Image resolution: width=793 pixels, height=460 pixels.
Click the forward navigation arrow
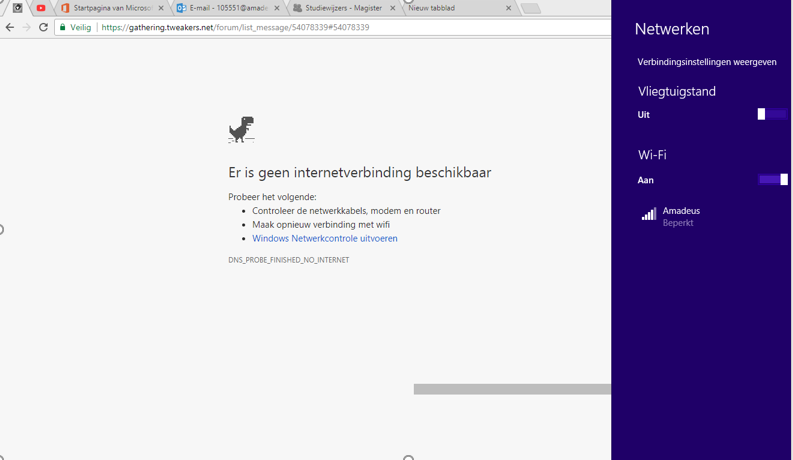pyautogui.click(x=26, y=27)
